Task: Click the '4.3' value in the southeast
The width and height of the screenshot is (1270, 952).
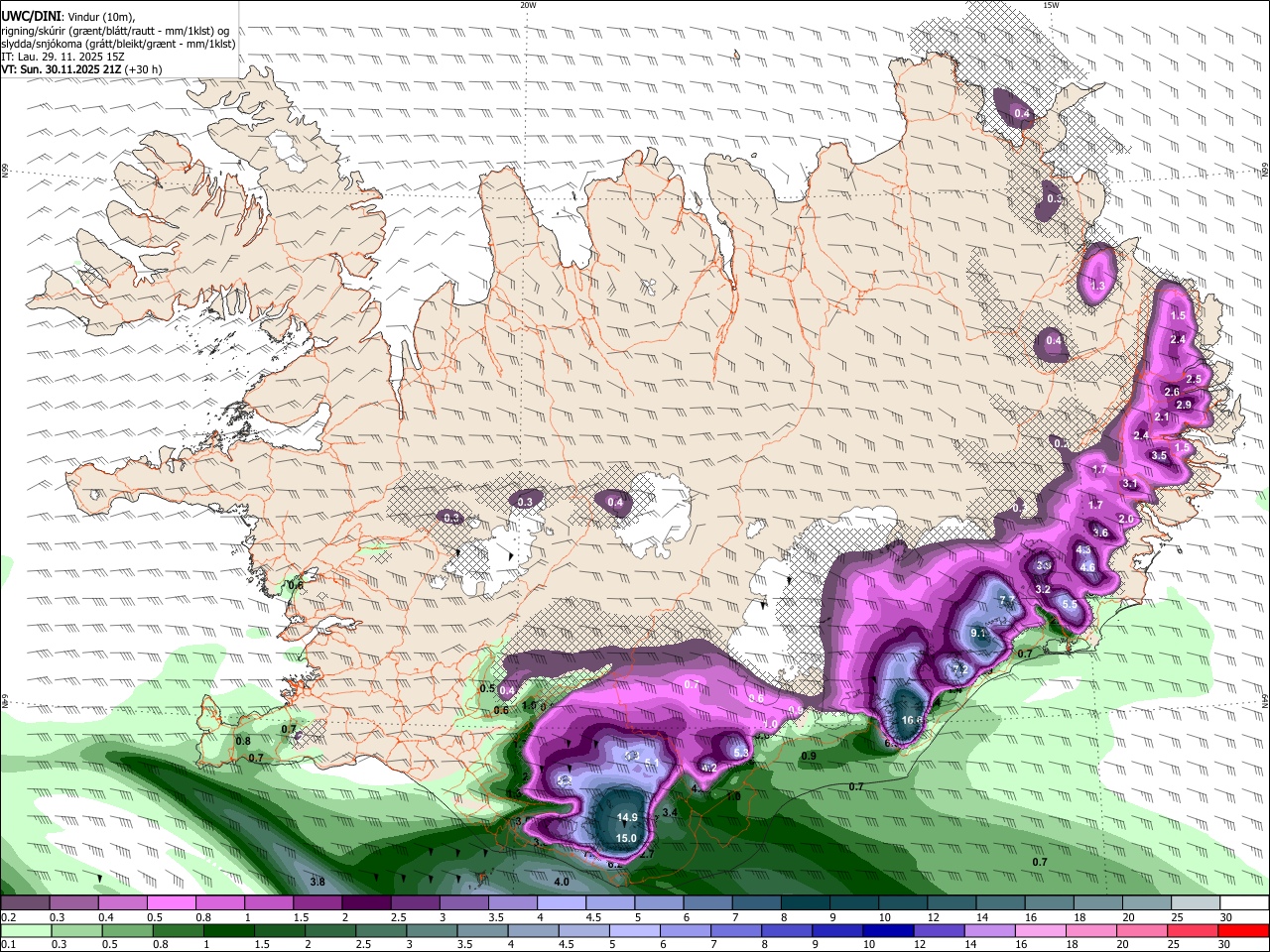Action: coord(1083,549)
